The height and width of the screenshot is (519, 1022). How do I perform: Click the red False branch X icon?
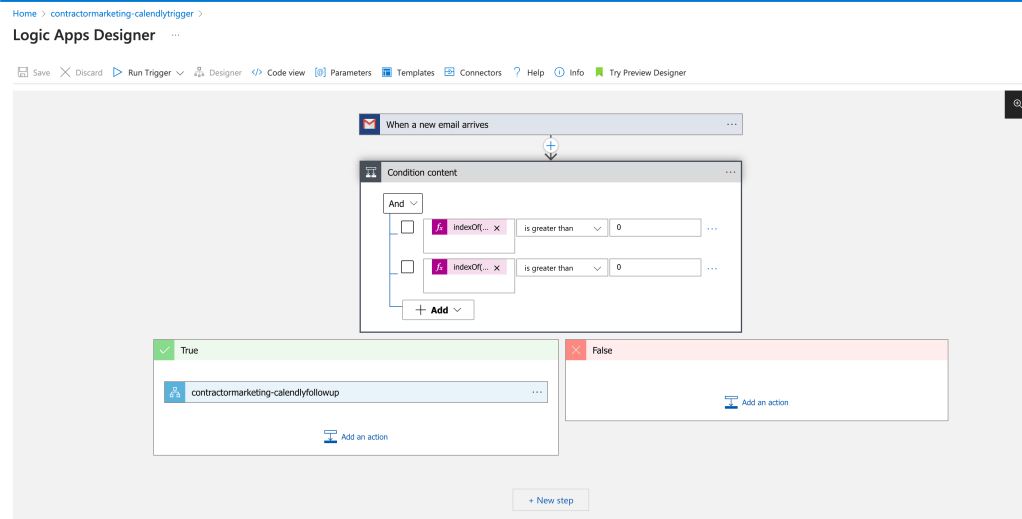[576, 350]
